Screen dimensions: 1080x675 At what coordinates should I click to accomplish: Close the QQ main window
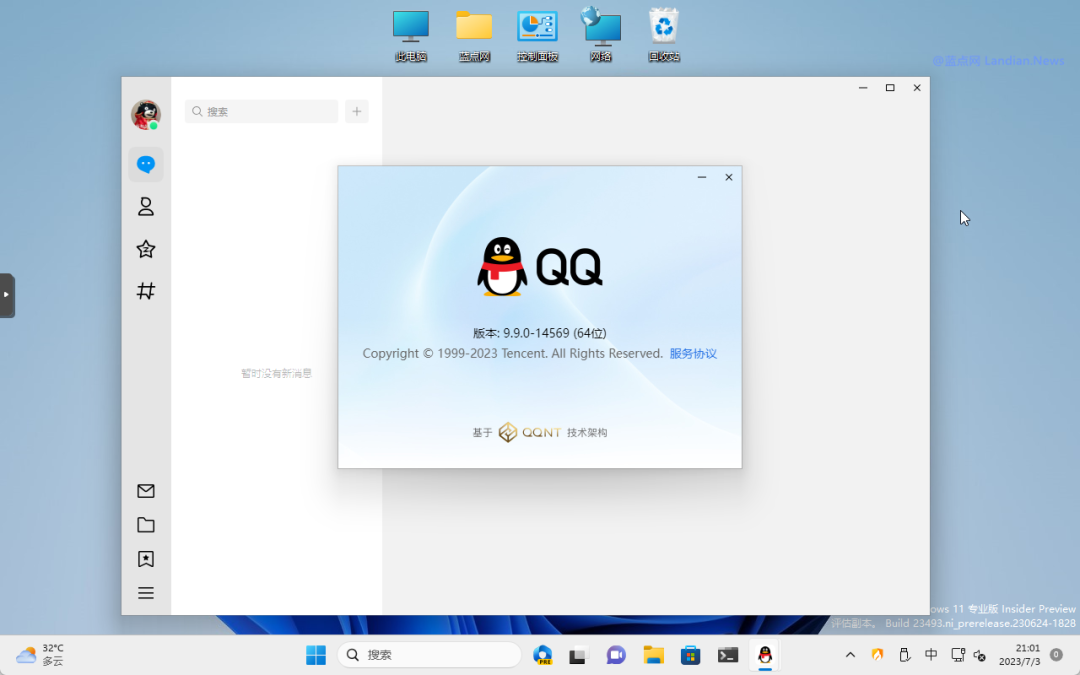point(917,87)
